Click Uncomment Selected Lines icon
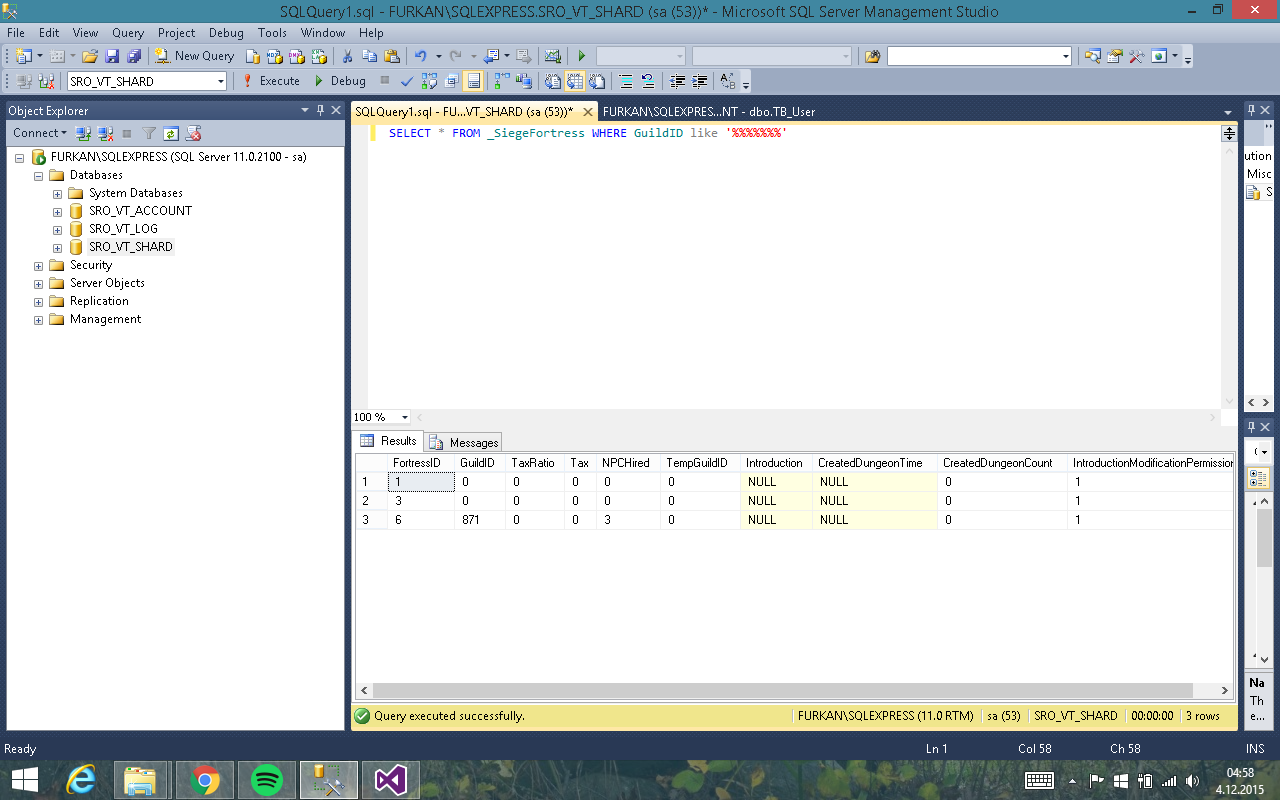Screen dimensions: 1280x800 (648, 81)
